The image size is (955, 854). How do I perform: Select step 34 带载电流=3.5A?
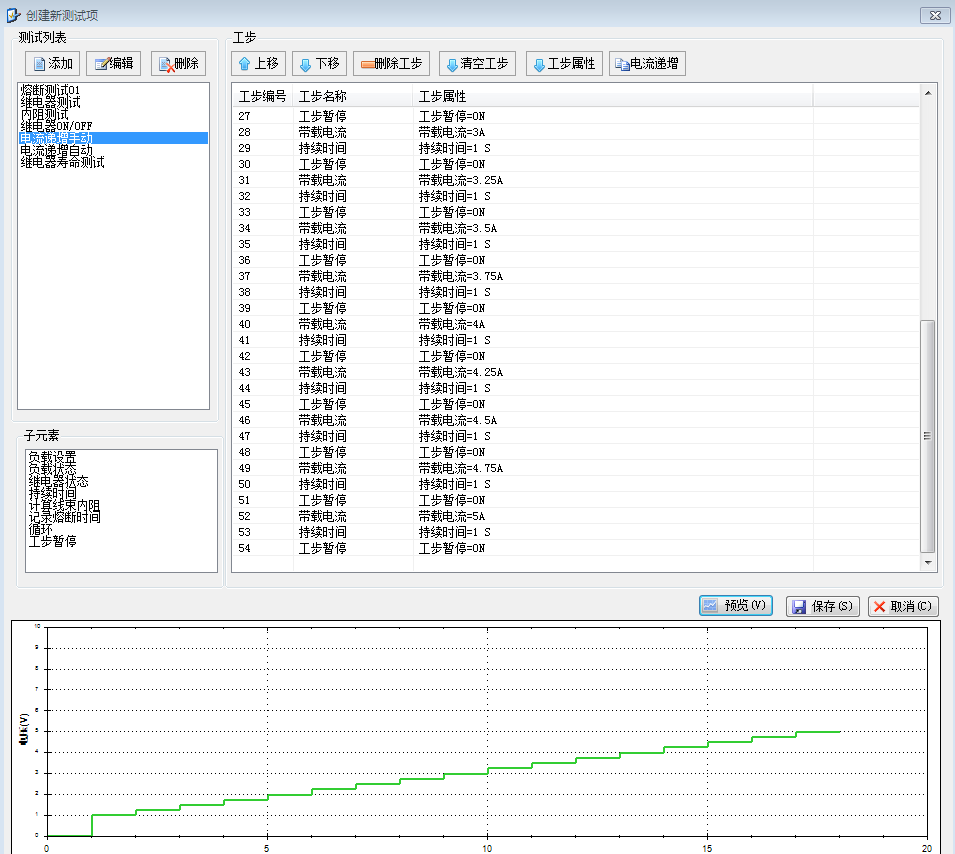tap(576, 228)
